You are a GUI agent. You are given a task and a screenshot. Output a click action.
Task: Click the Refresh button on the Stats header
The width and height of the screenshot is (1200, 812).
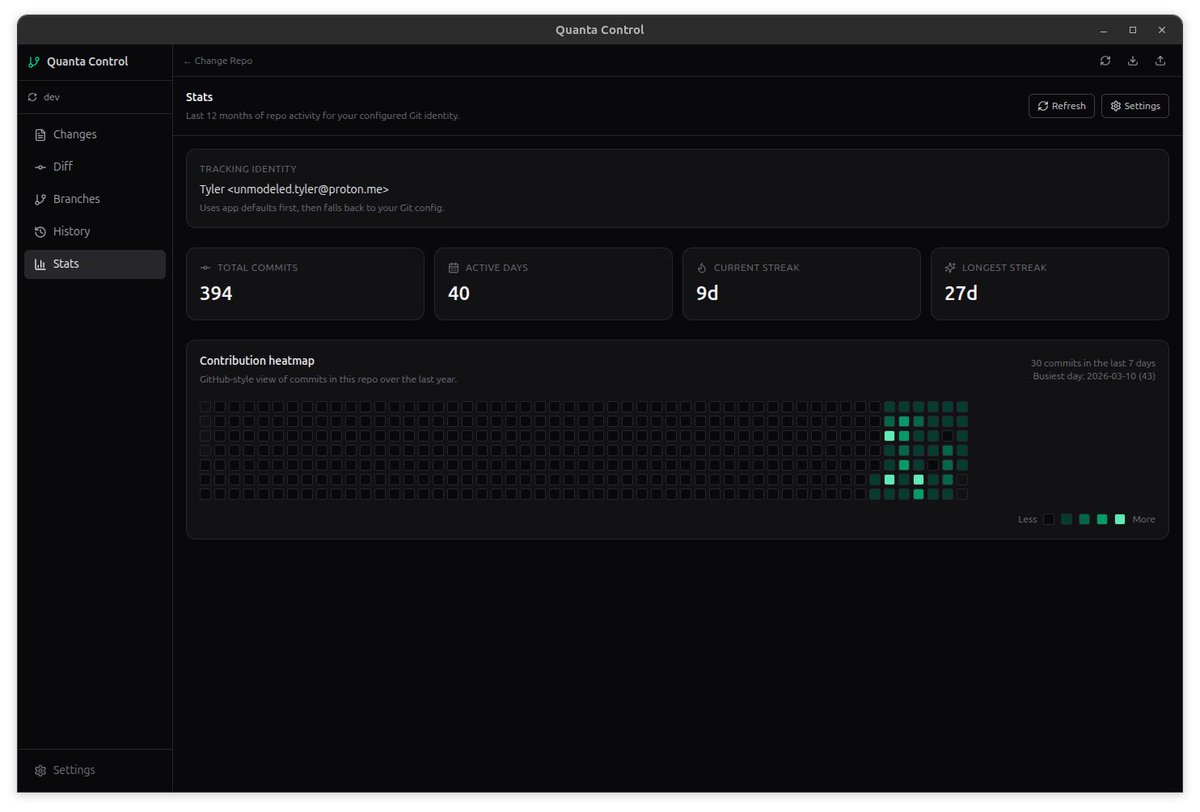tap(1061, 106)
